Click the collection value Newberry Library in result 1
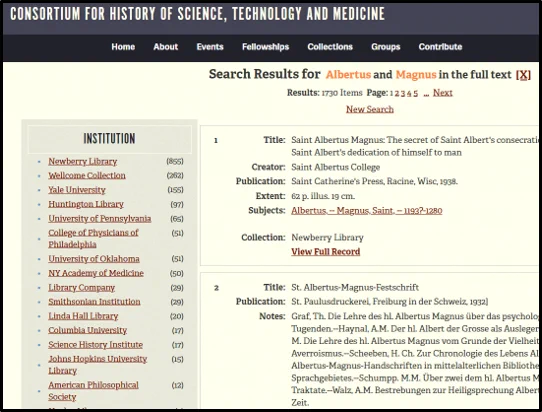The width and height of the screenshot is (542, 412). (x=327, y=237)
